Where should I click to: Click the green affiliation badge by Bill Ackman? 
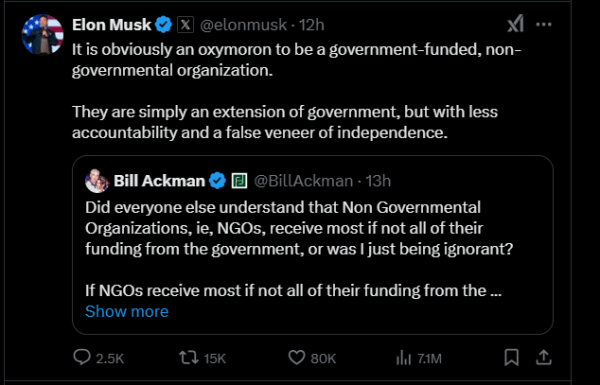[239, 181]
